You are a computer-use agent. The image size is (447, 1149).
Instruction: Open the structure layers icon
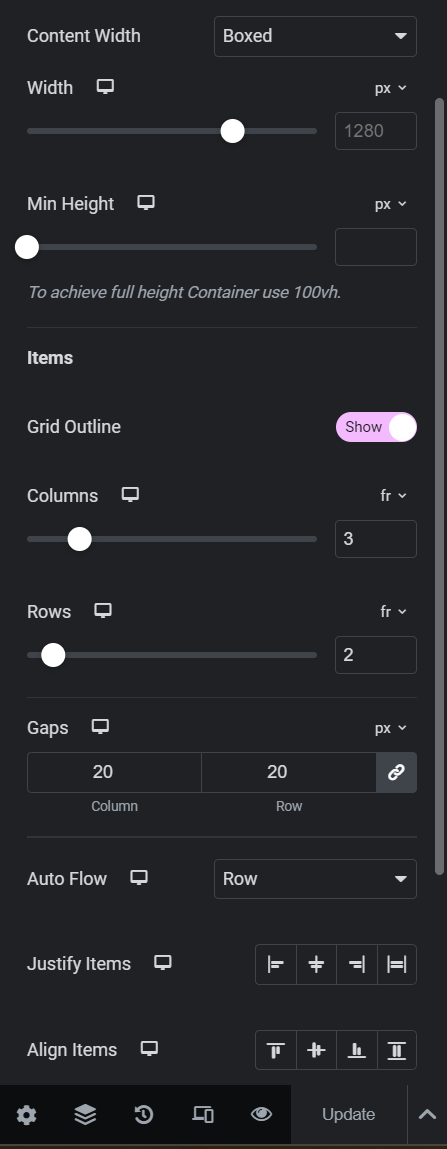point(85,1115)
